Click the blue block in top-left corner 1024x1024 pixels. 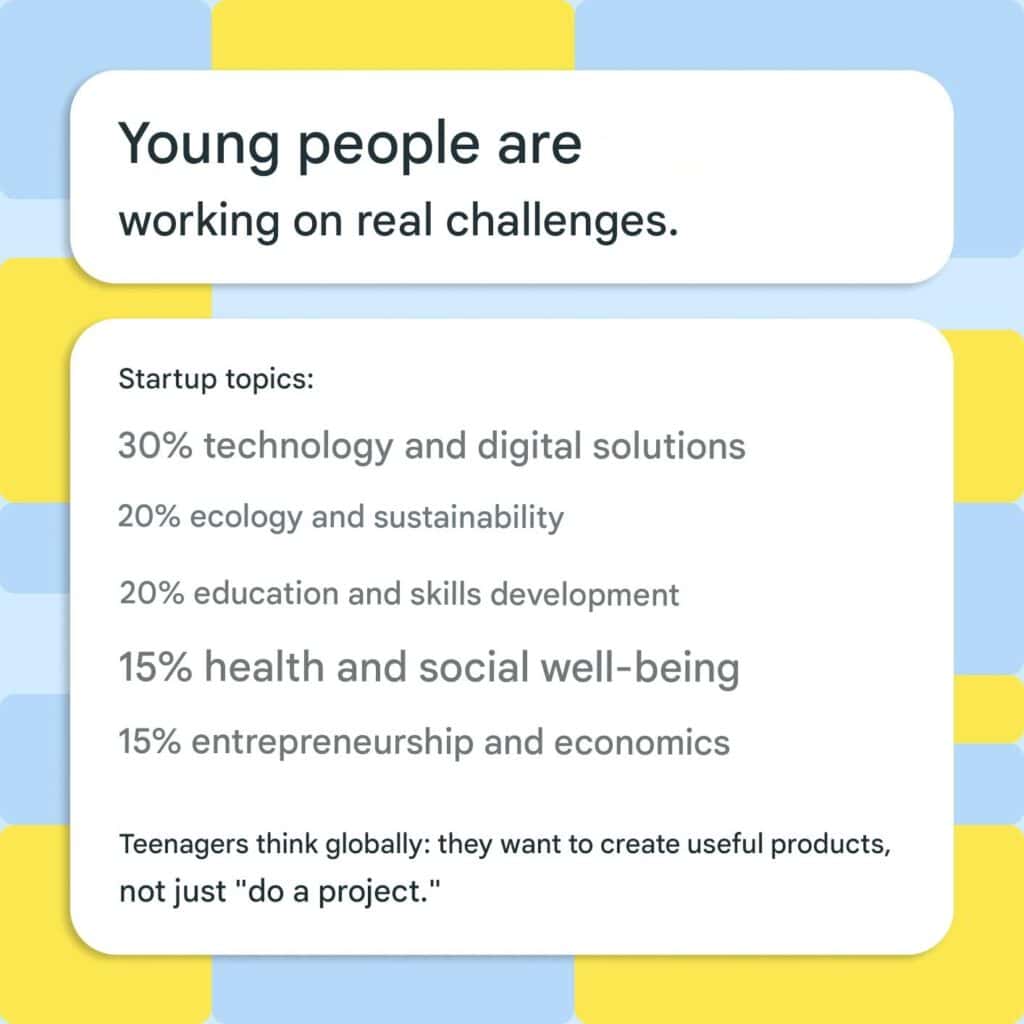click(30, 100)
